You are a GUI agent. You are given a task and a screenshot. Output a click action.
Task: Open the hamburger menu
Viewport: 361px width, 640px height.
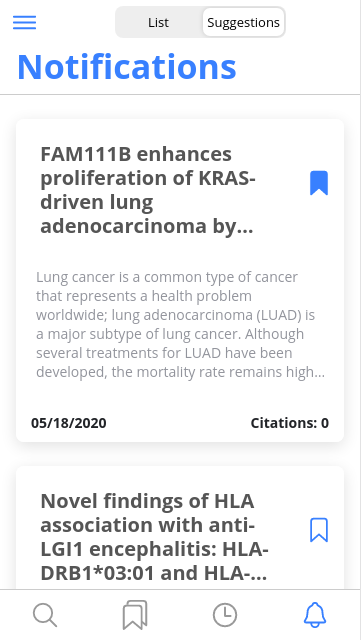click(x=25, y=22)
